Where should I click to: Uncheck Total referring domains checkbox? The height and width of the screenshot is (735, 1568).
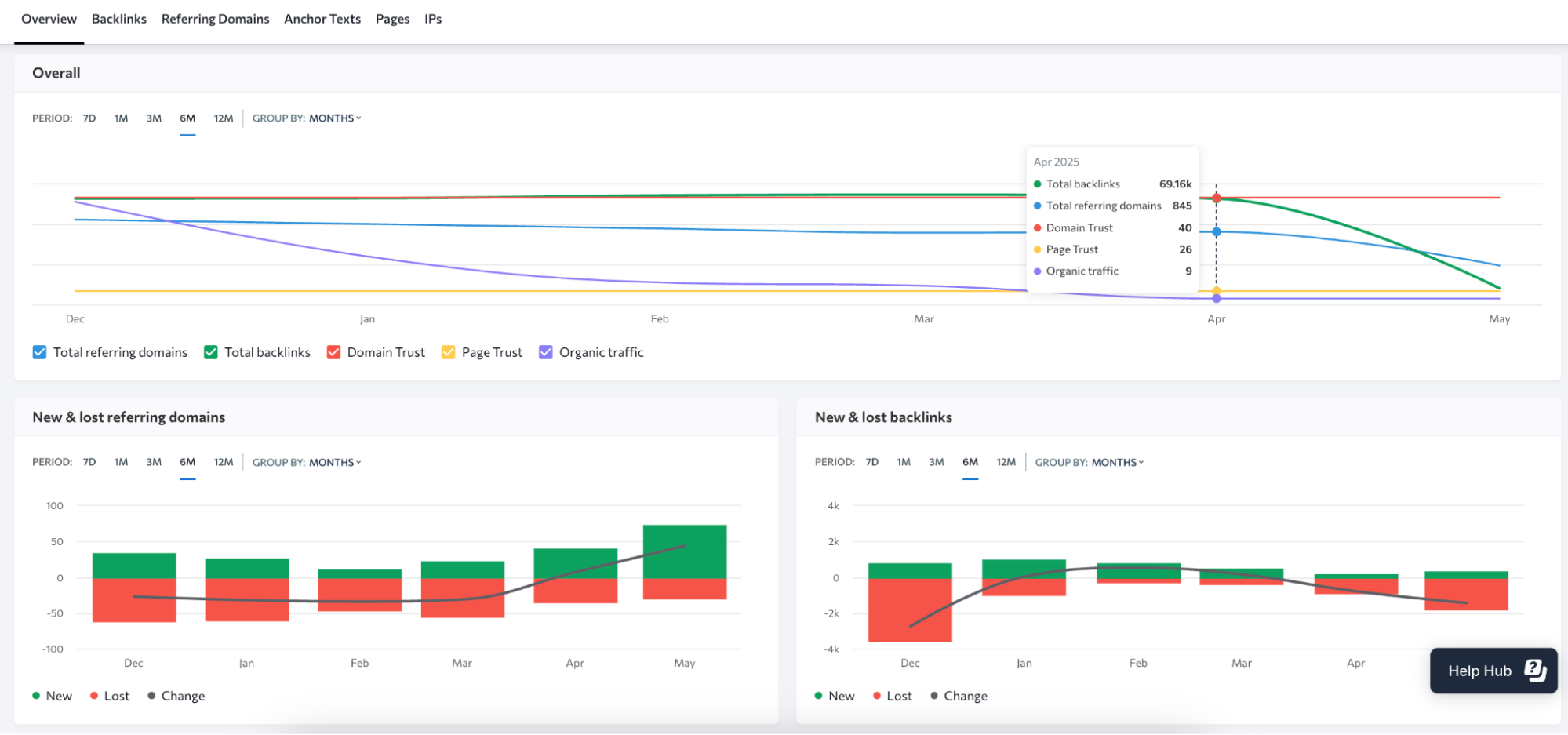click(39, 352)
